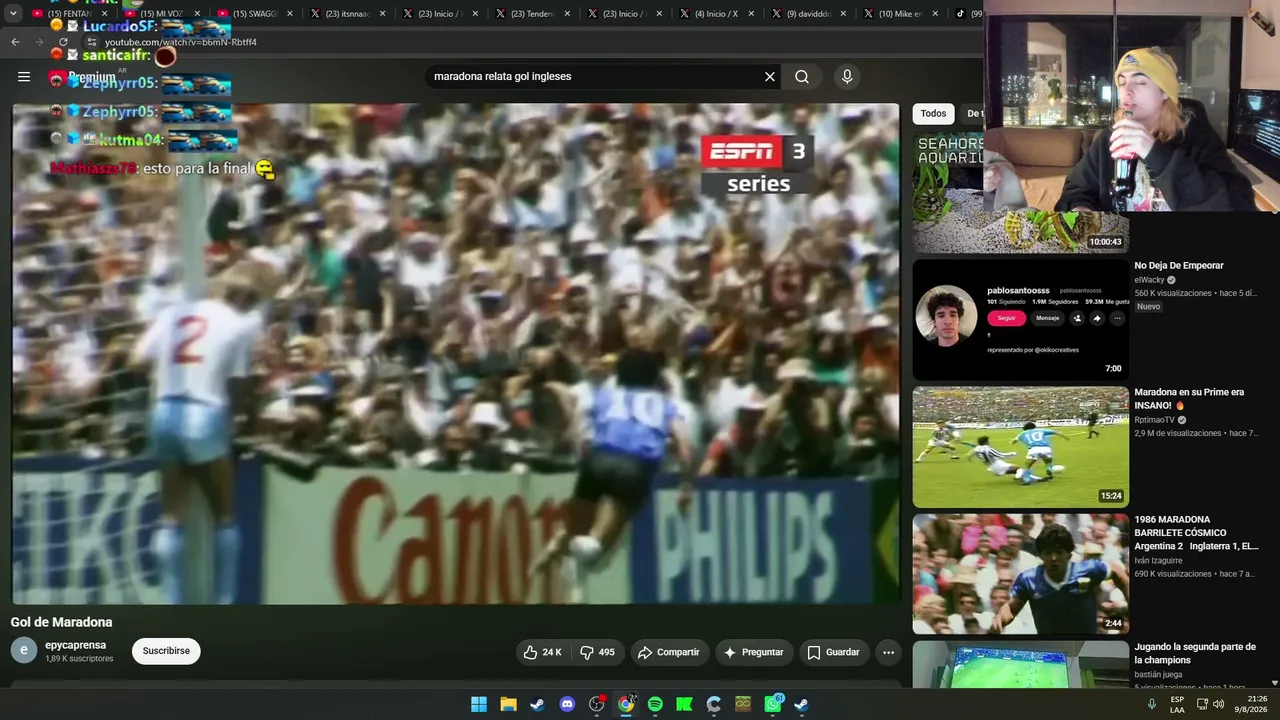Open the 'Jugando la segunda parte' video thumbnail
This screenshot has width=1280, height=720.
[1020, 664]
